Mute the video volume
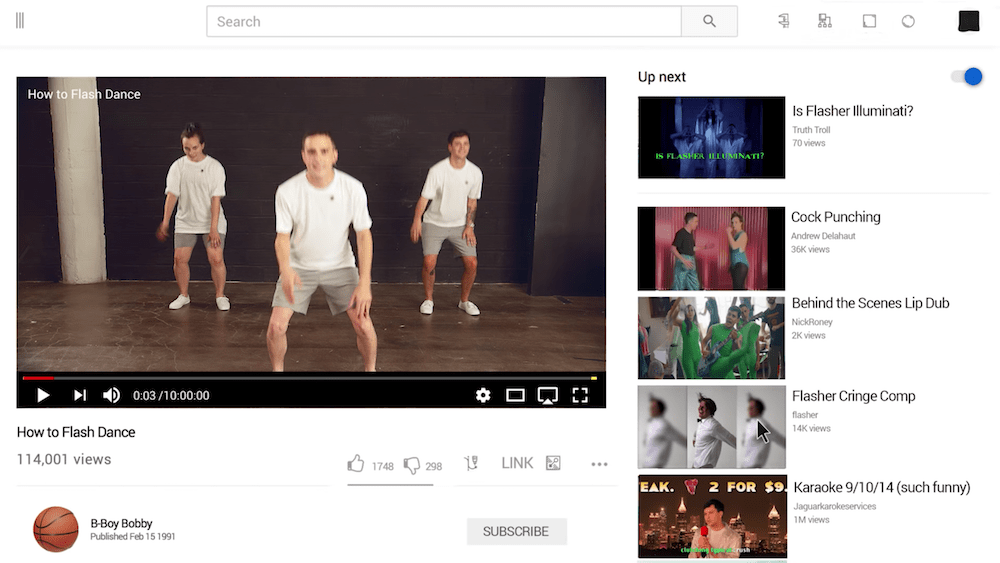 click(x=111, y=395)
